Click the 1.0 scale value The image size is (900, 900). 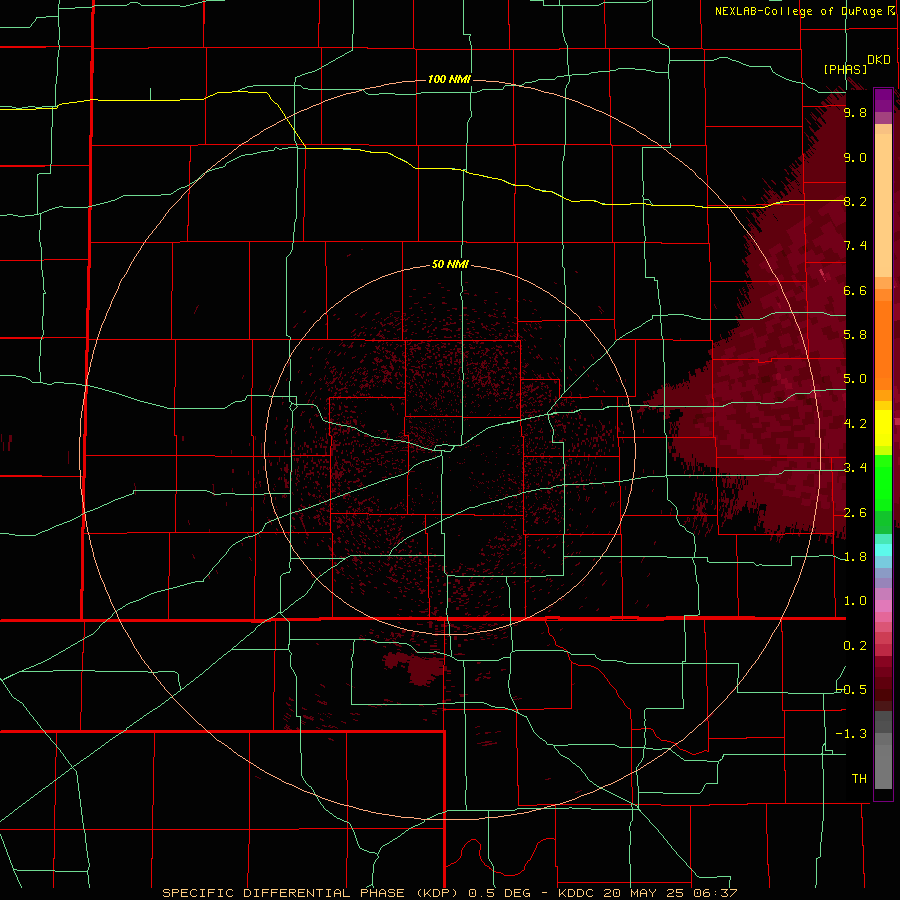point(855,601)
